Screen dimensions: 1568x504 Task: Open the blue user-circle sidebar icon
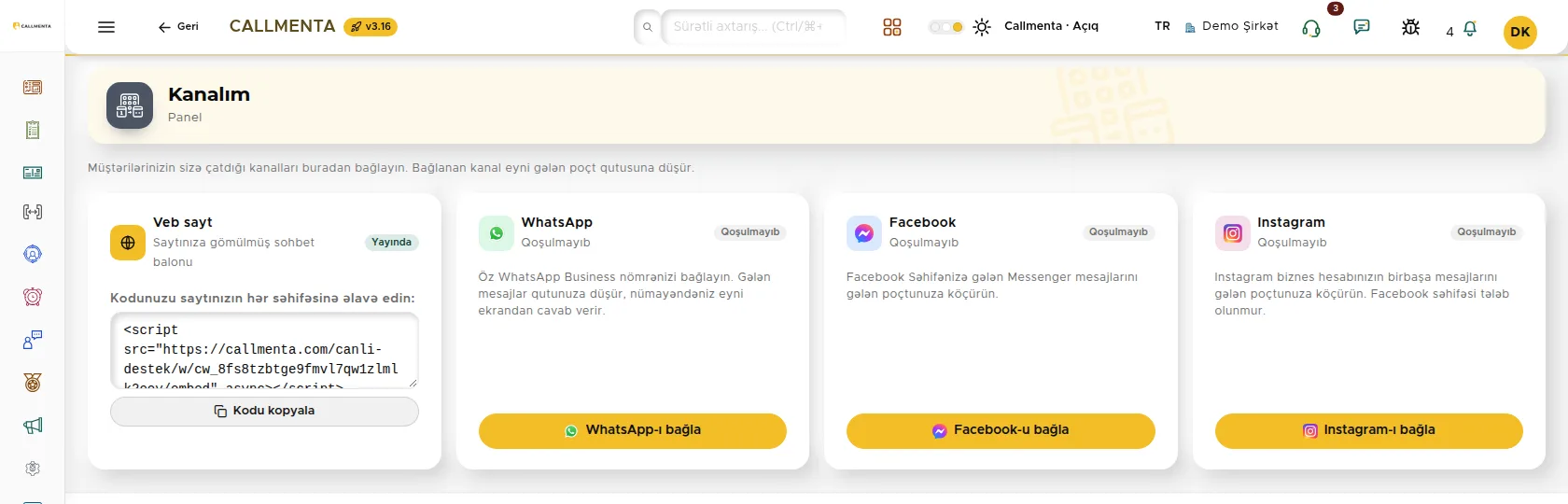[33, 254]
